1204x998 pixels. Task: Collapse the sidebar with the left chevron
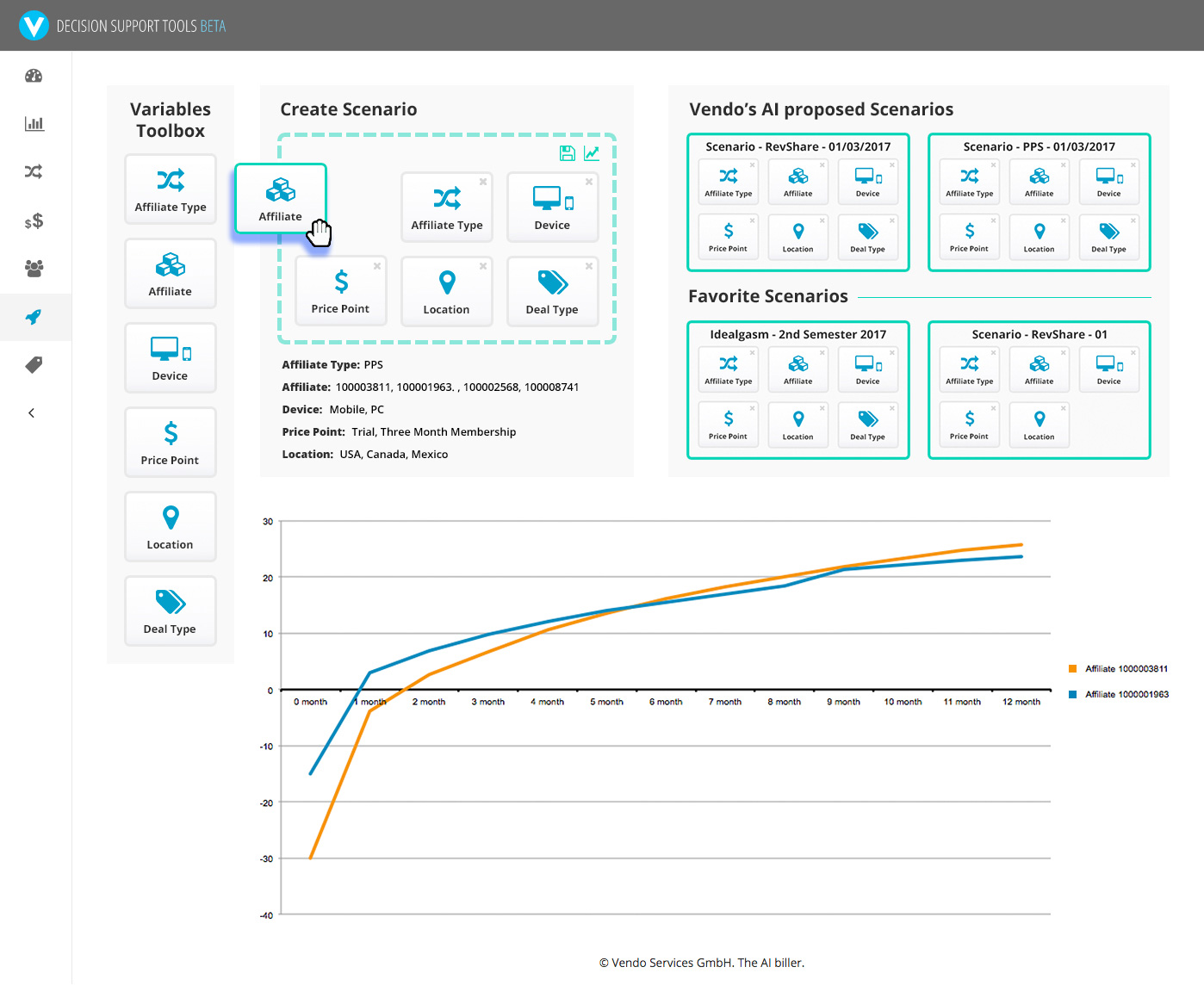coord(32,413)
